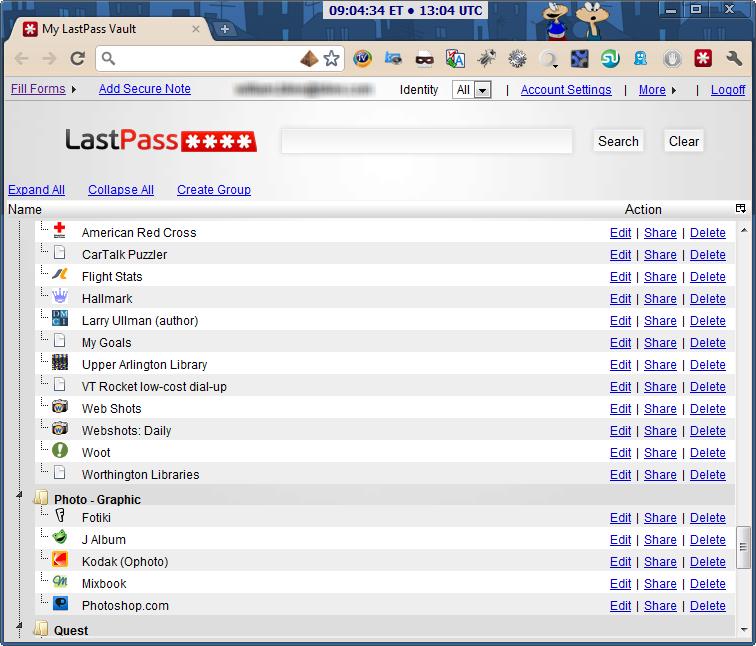Open Add Secure Note link
Image resolution: width=756 pixels, height=646 pixels.
(145, 89)
